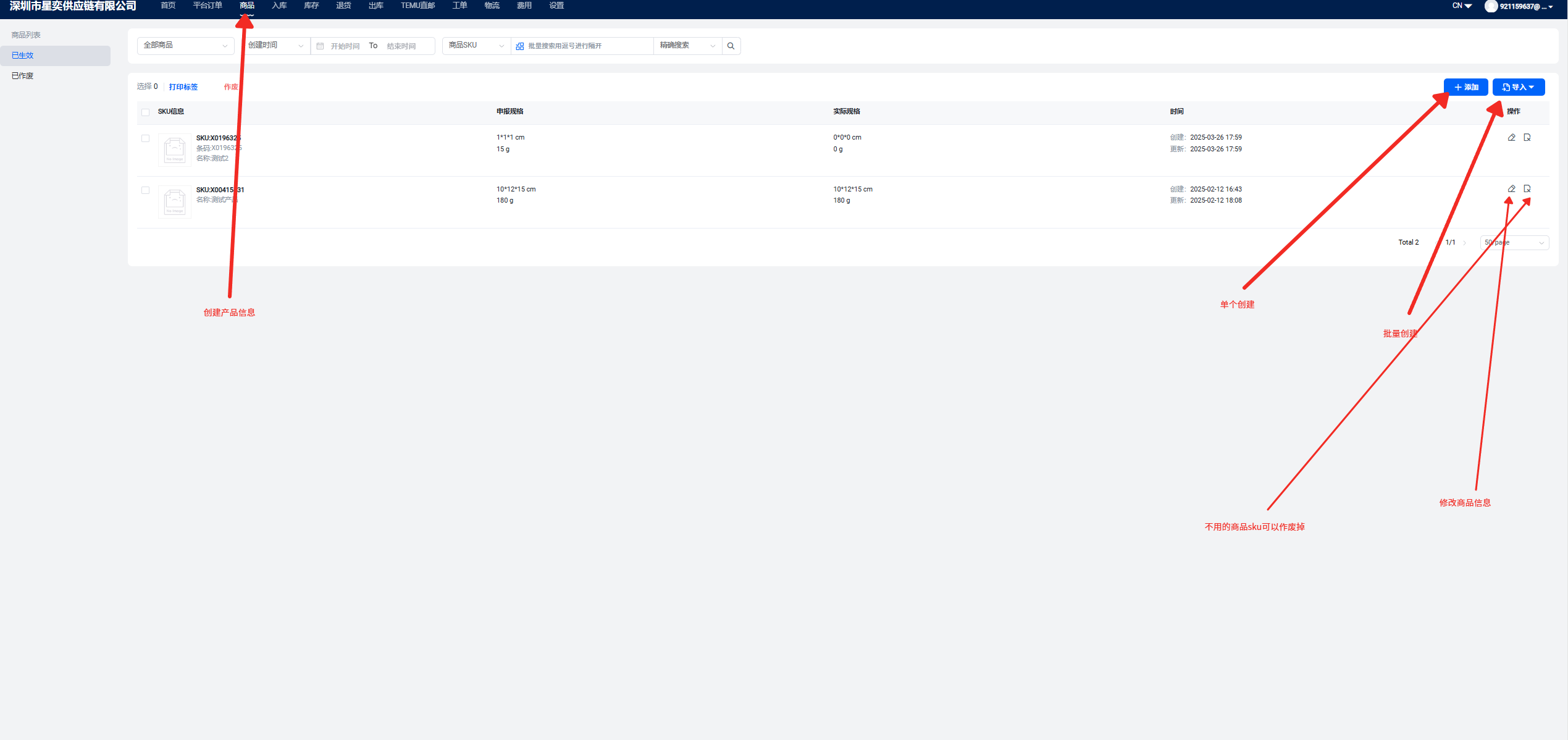Check the row checkbox for 180 g product

coord(146,190)
